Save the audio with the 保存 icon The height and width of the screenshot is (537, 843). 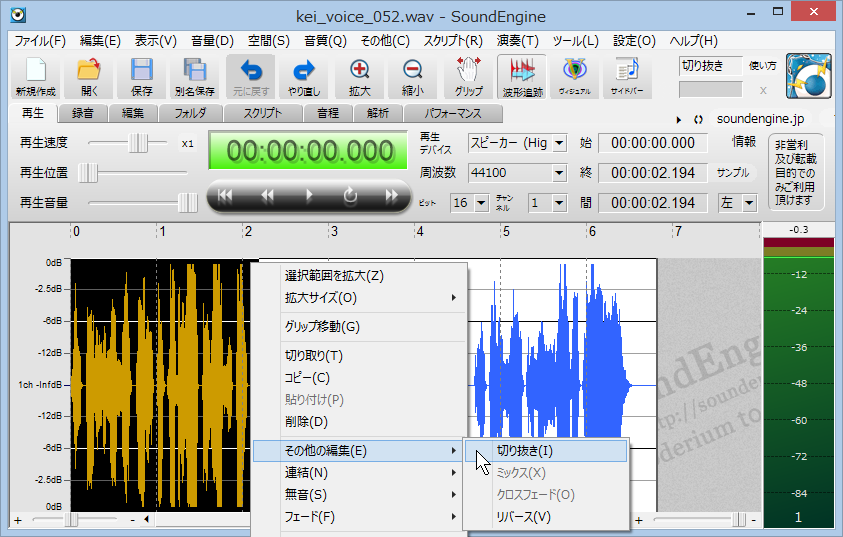coord(142,76)
